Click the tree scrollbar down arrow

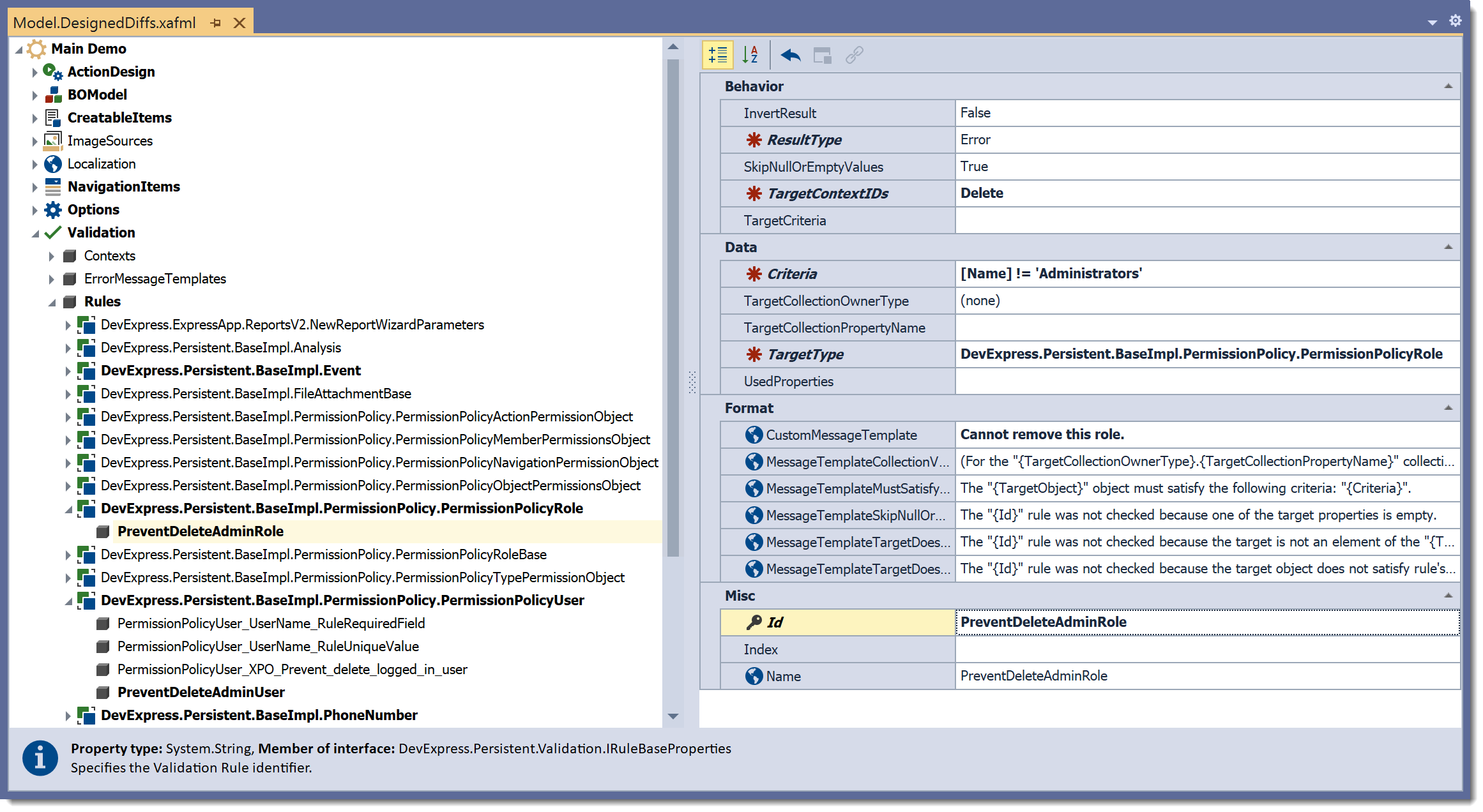point(673,716)
